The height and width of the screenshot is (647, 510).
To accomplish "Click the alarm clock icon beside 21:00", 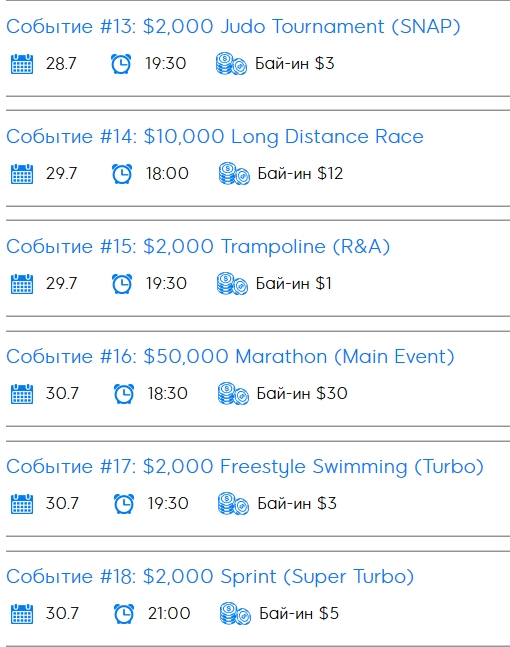I will (x=124, y=614).
